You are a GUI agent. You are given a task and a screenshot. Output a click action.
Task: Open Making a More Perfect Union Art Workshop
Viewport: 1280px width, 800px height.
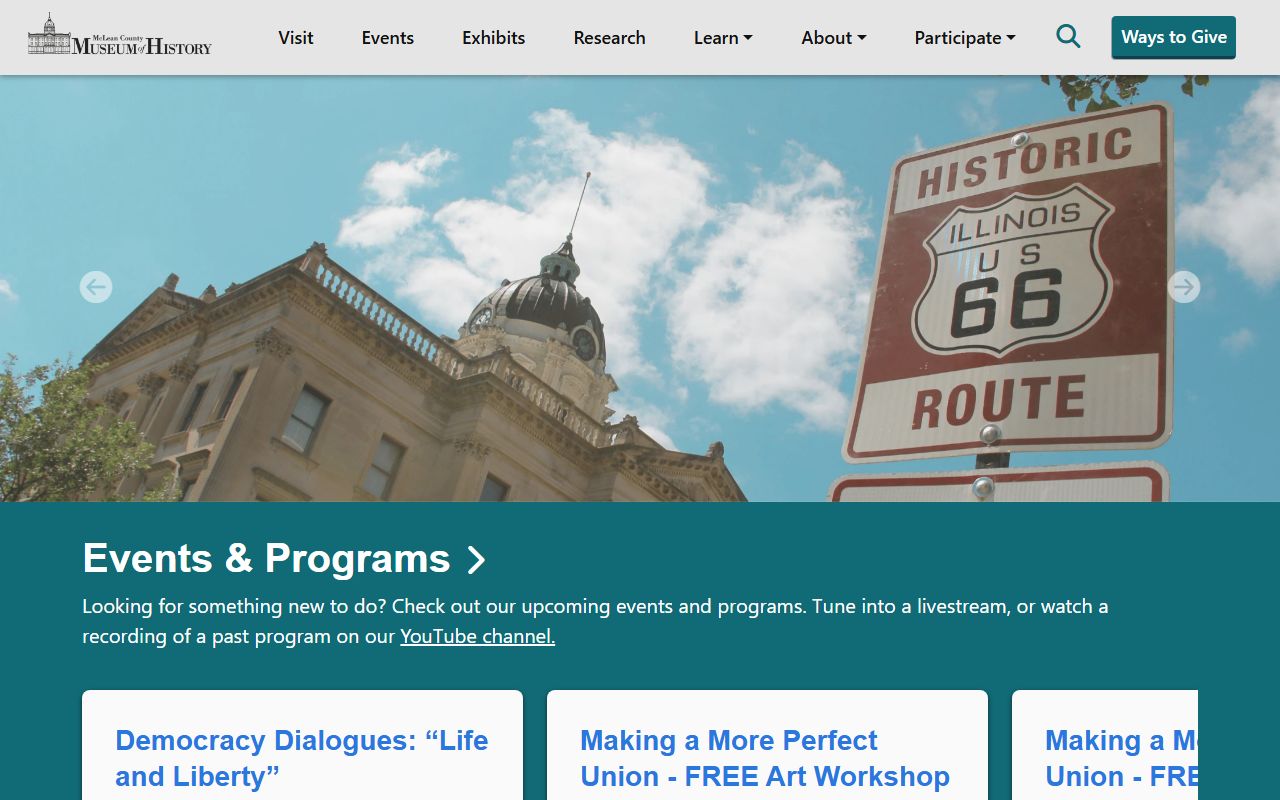point(765,758)
